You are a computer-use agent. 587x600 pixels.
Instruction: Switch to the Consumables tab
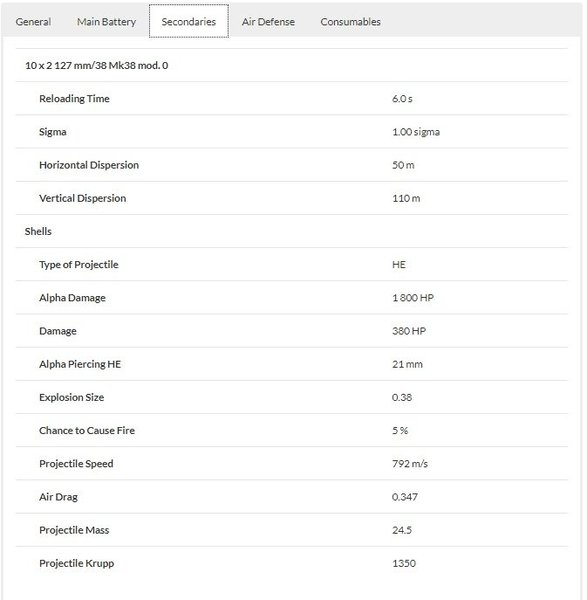[x=351, y=22]
